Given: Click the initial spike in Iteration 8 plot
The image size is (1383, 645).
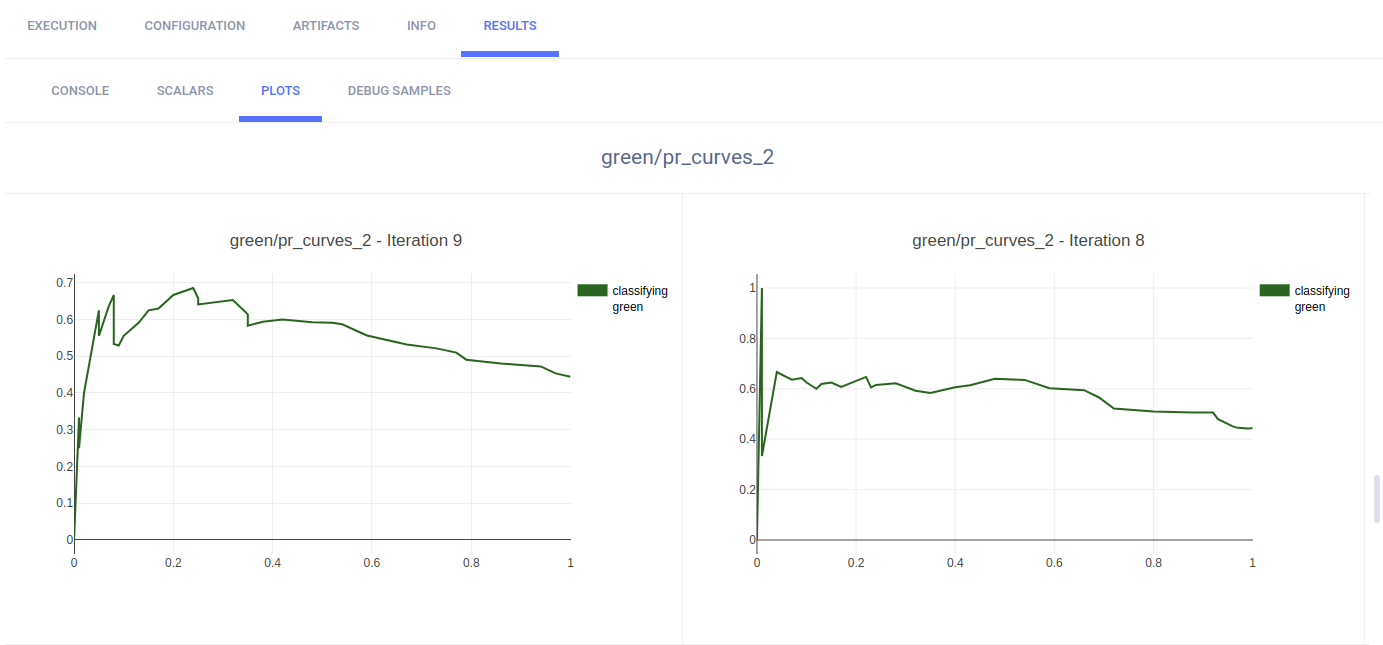Looking at the screenshot, I should (761, 289).
